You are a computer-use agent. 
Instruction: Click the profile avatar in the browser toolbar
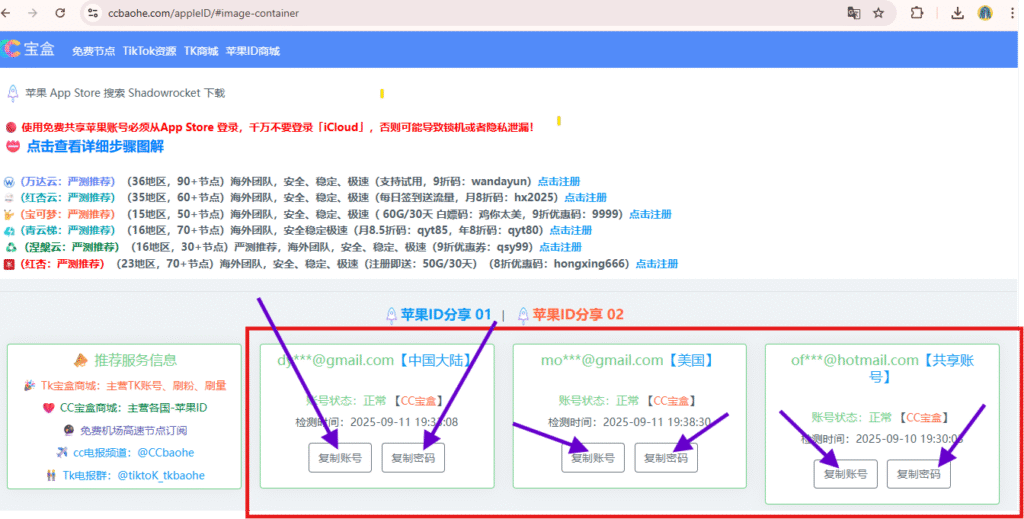coord(985,14)
